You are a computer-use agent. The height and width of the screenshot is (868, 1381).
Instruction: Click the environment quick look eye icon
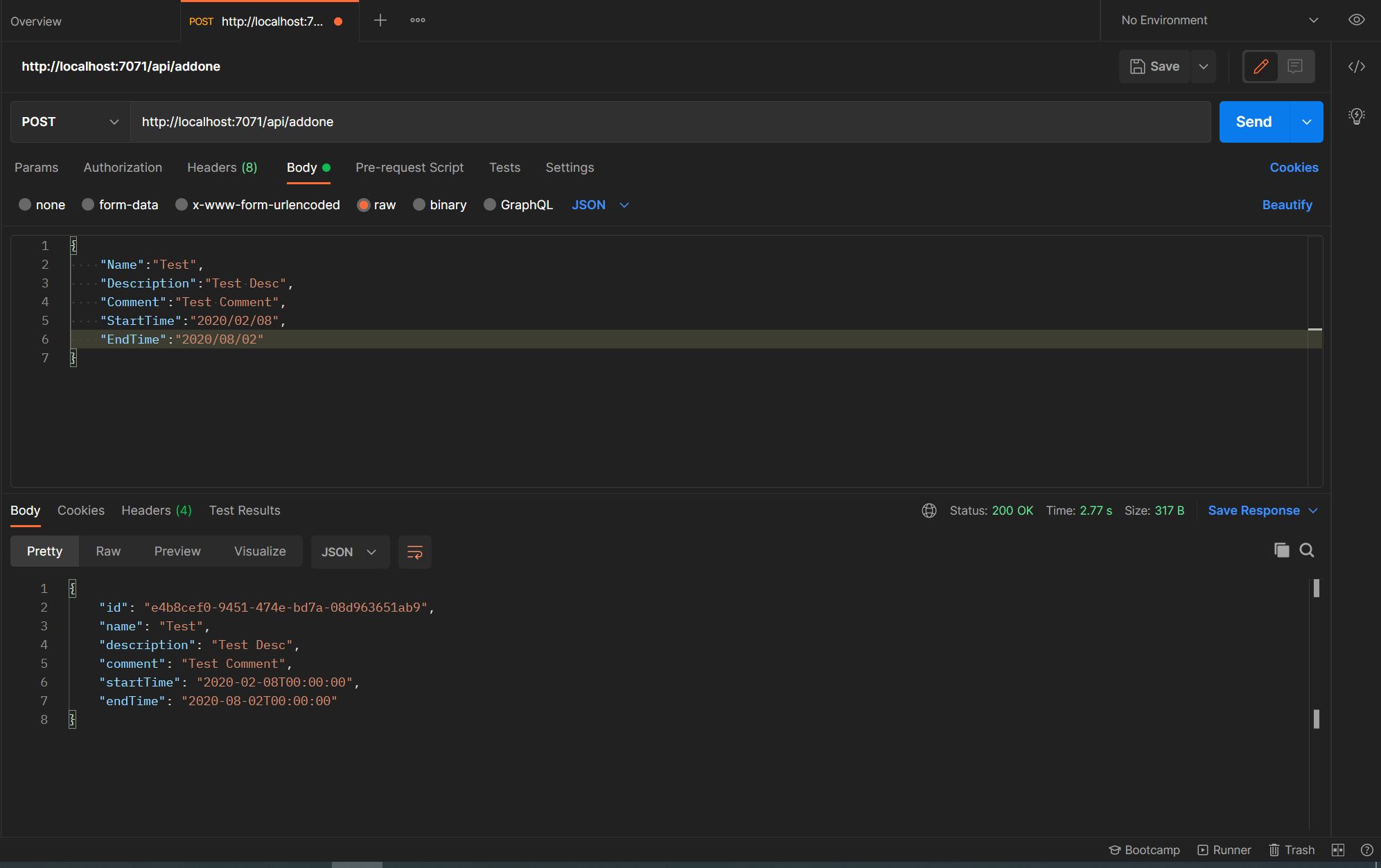coord(1356,20)
